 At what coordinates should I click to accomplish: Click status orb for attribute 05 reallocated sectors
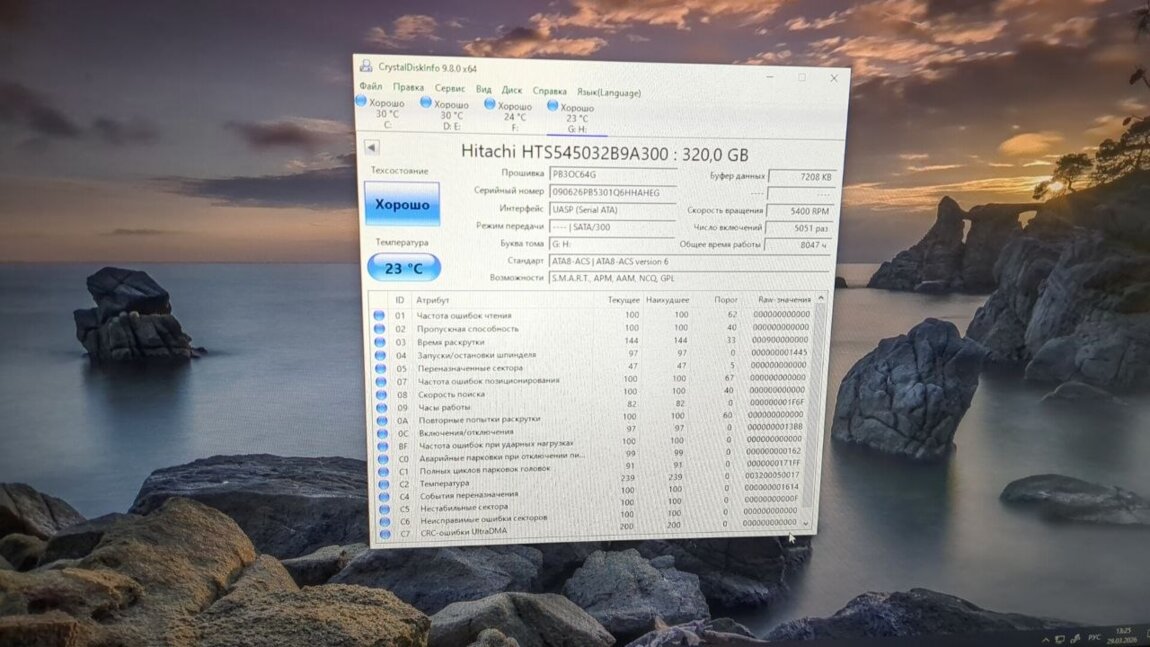click(379, 367)
